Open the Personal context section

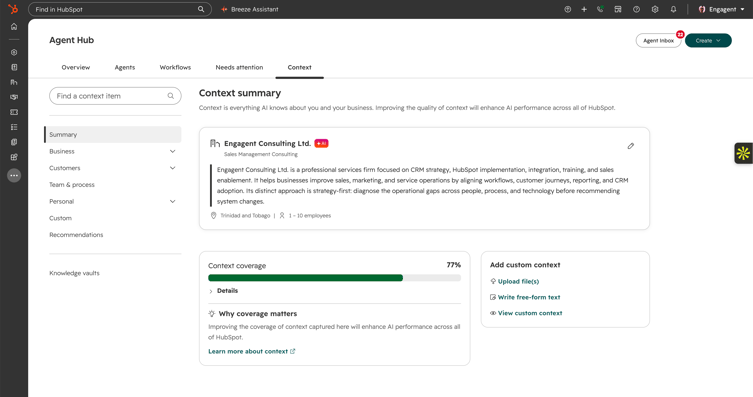[x=61, y=202]
